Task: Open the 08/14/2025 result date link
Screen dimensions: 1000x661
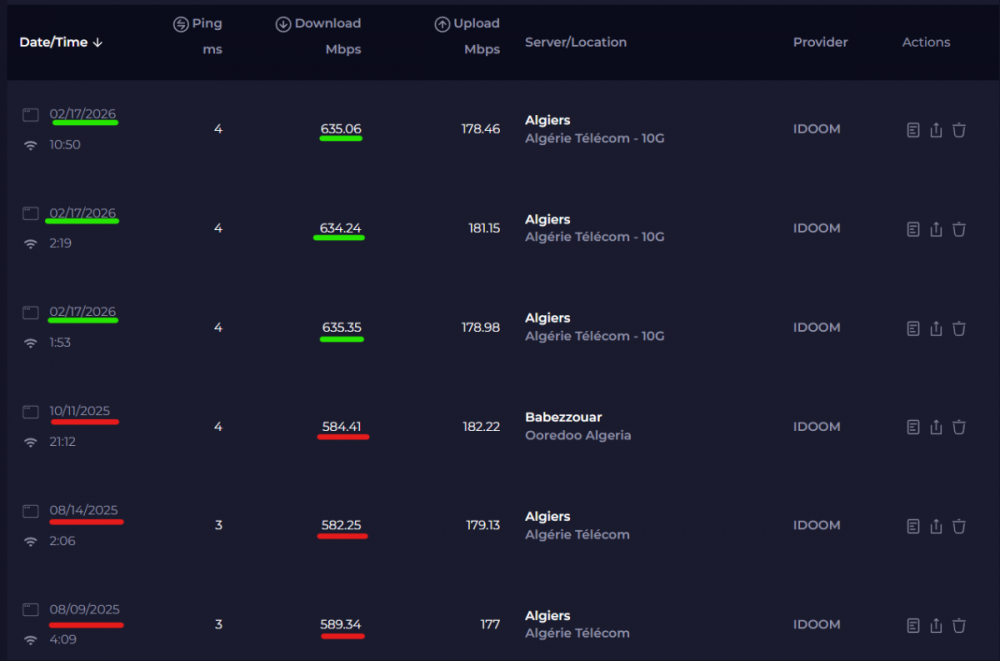Action: click(84, 510)
